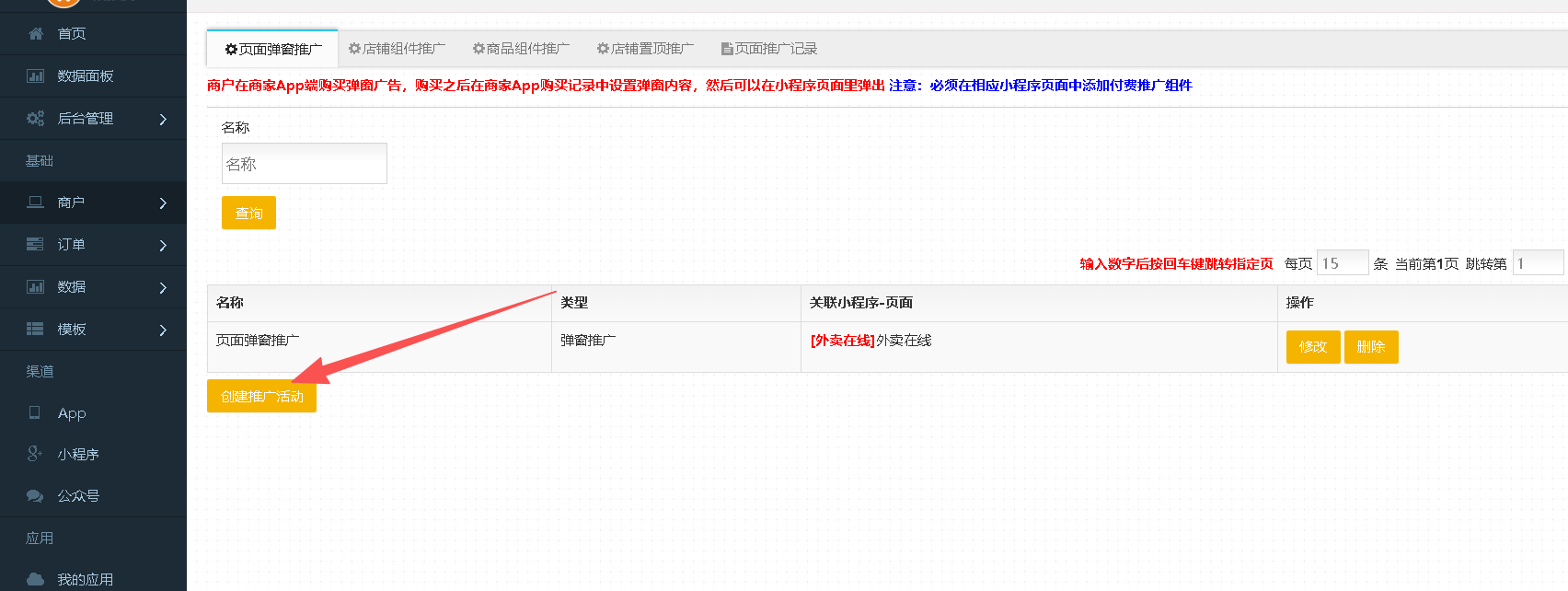This screenshot has height=591, width=1568.
Task: Expand the 订单 menu chevron
Action: coord(163,246)
